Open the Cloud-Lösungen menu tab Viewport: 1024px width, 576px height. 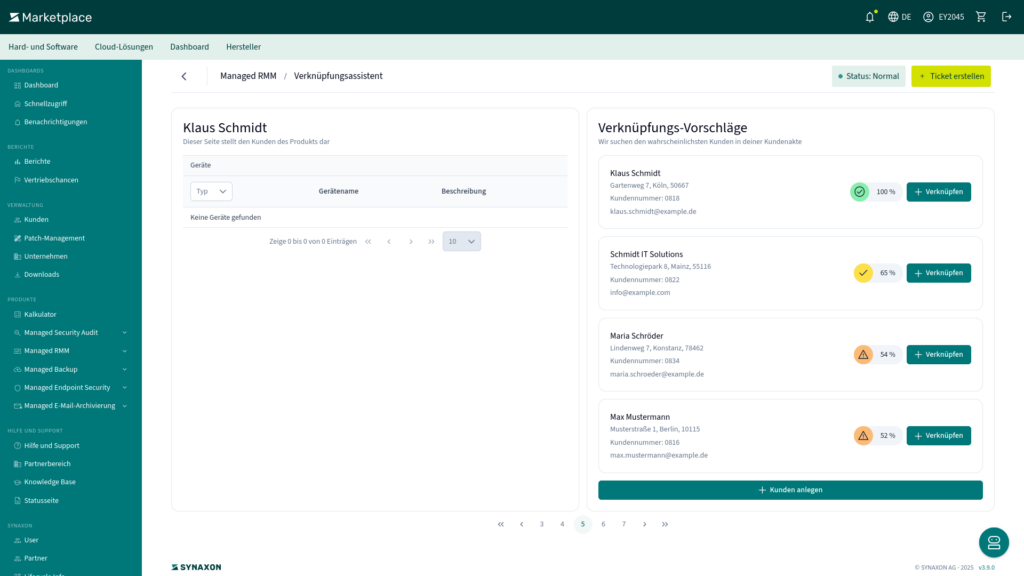124,47
